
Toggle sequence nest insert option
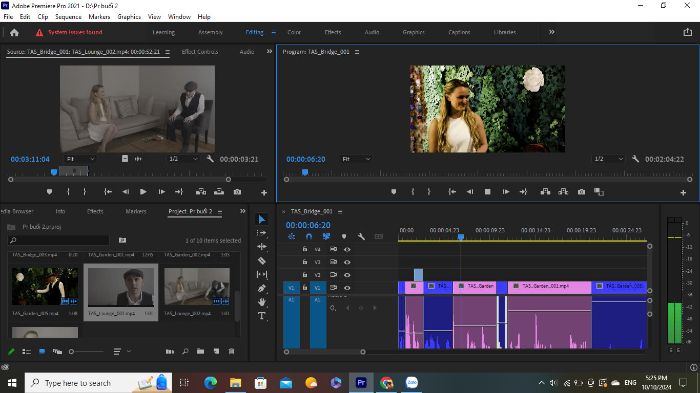292,236
